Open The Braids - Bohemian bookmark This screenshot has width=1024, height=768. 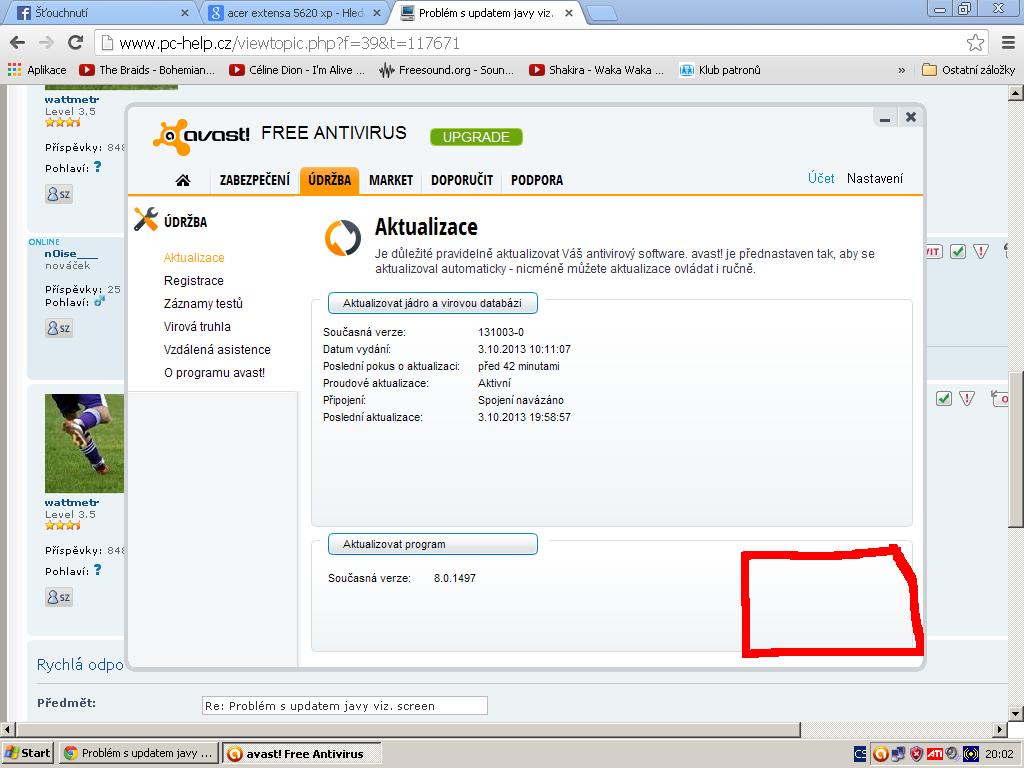point(147,70)
